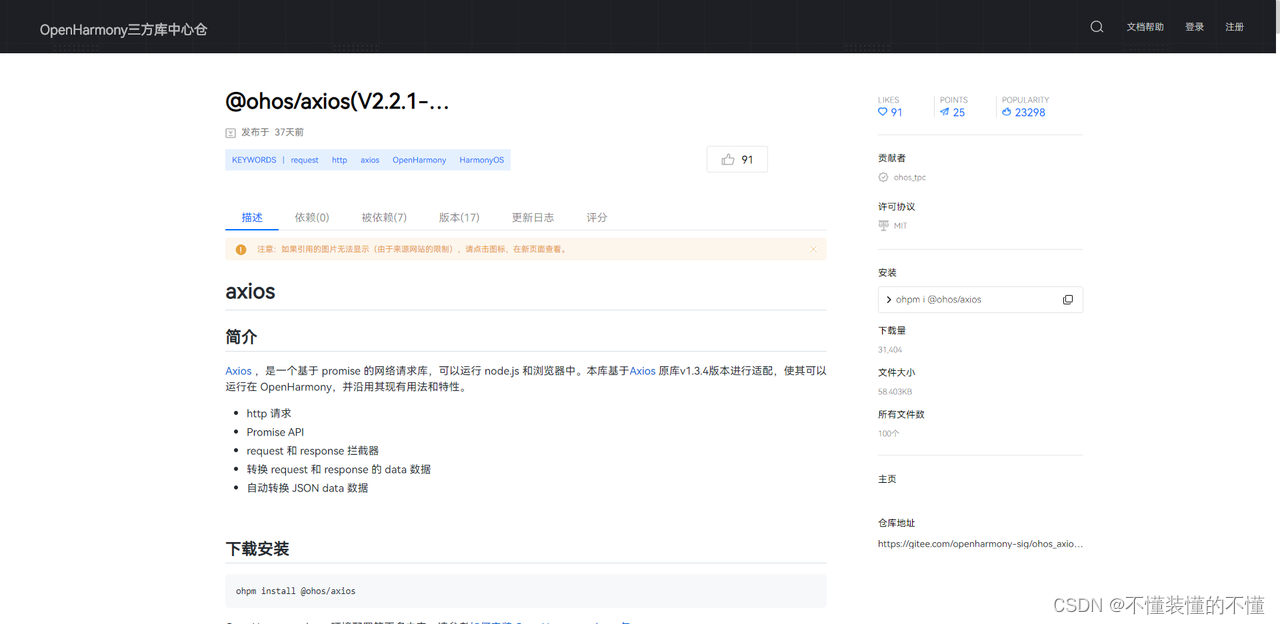Go to OpenHarmony三方库中心仓 home logo
Image resolution: width=1280 pixels, height=624 pixels.
(124, 30)
